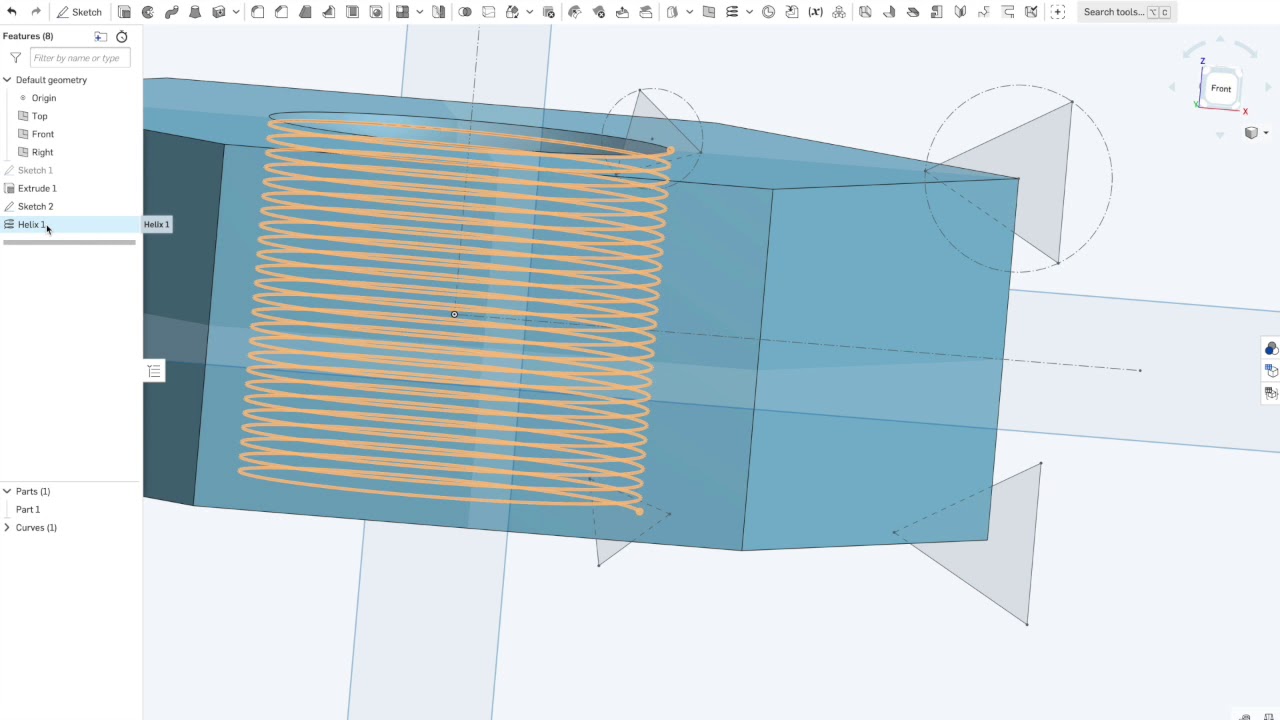The image size is (1280, 720).
Task: Select the Composite part stacked-cubes icon
Action: [839, 12]
